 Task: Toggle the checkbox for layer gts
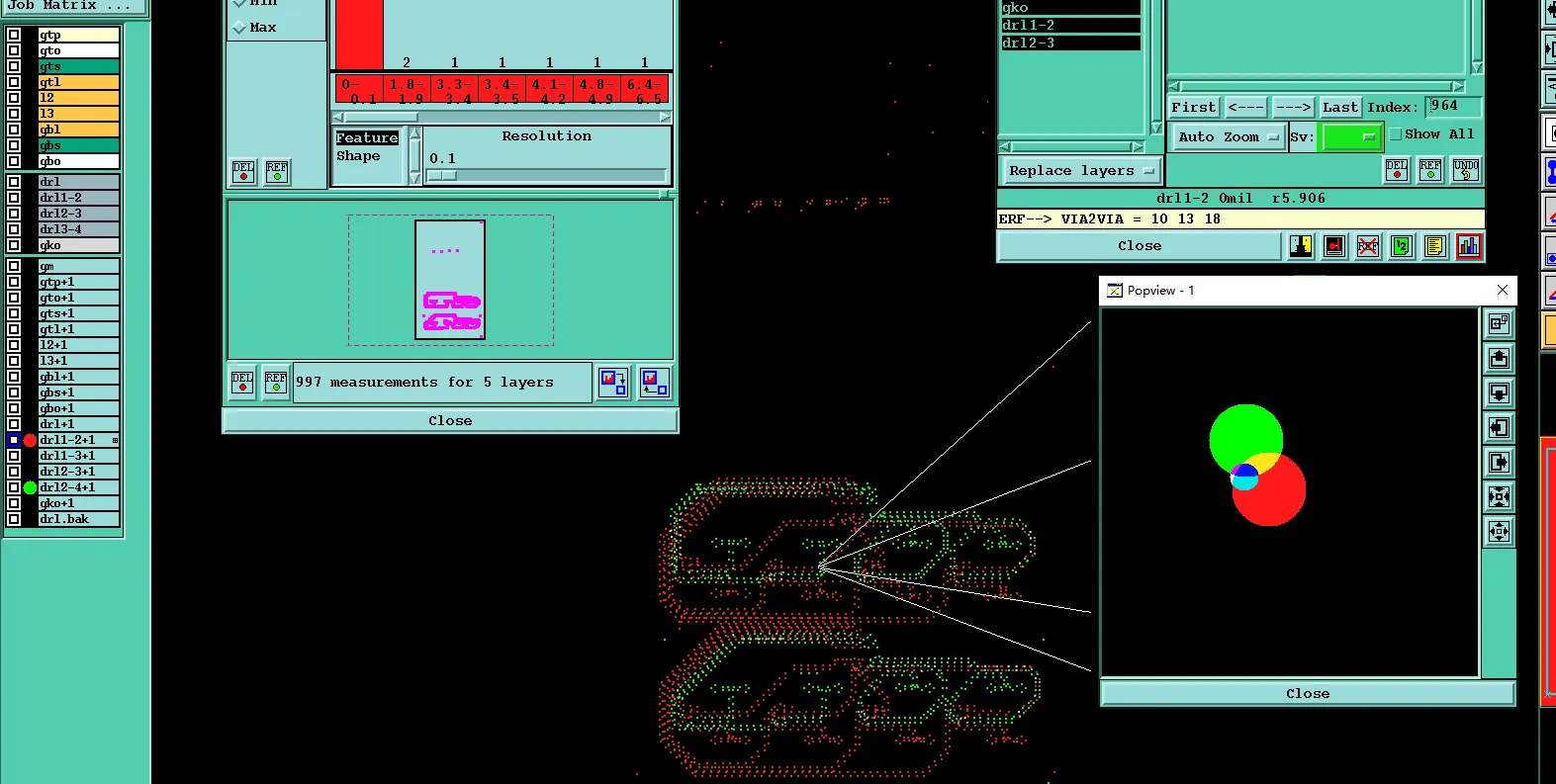(14, 66)
